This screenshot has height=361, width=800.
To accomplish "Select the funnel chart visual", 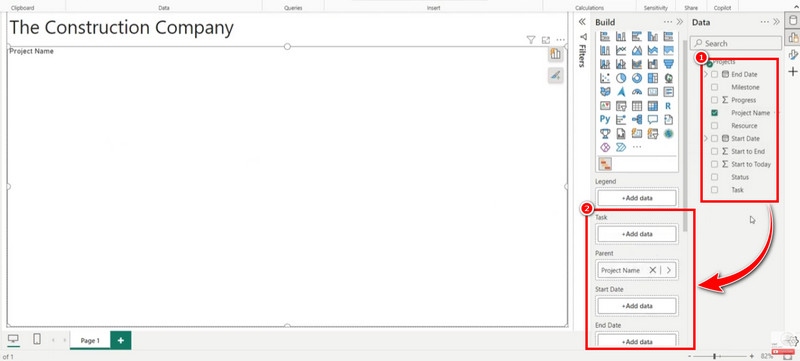I will (x=668, y=64).
